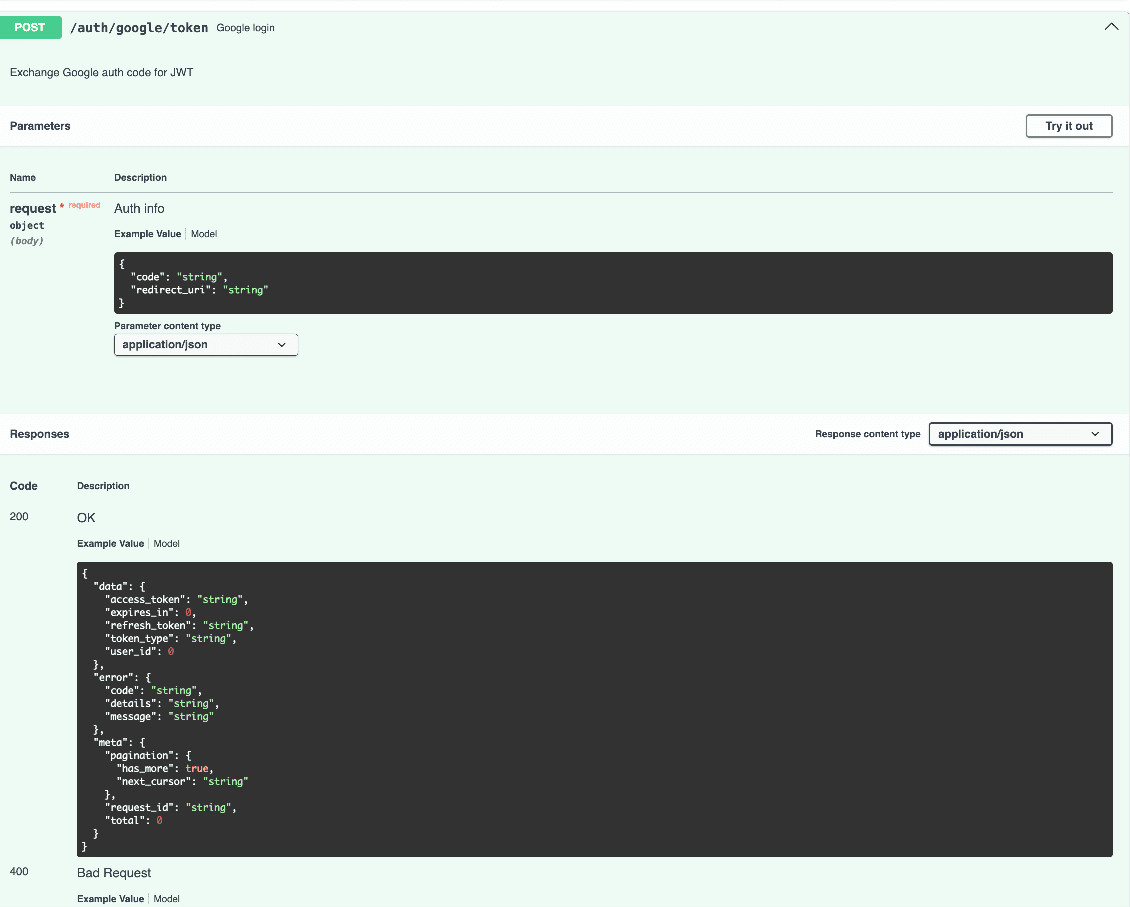Click the 'Response content type' label
The width and height of the screenshot is (1130, 907).
click(868, 434)
